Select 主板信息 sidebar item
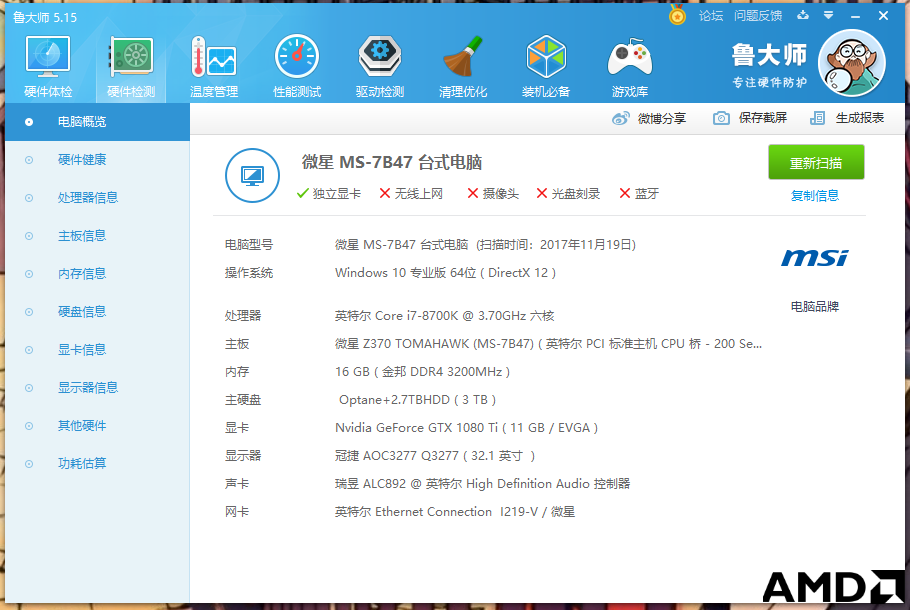 pyautogui.click(x=98, y=236)
